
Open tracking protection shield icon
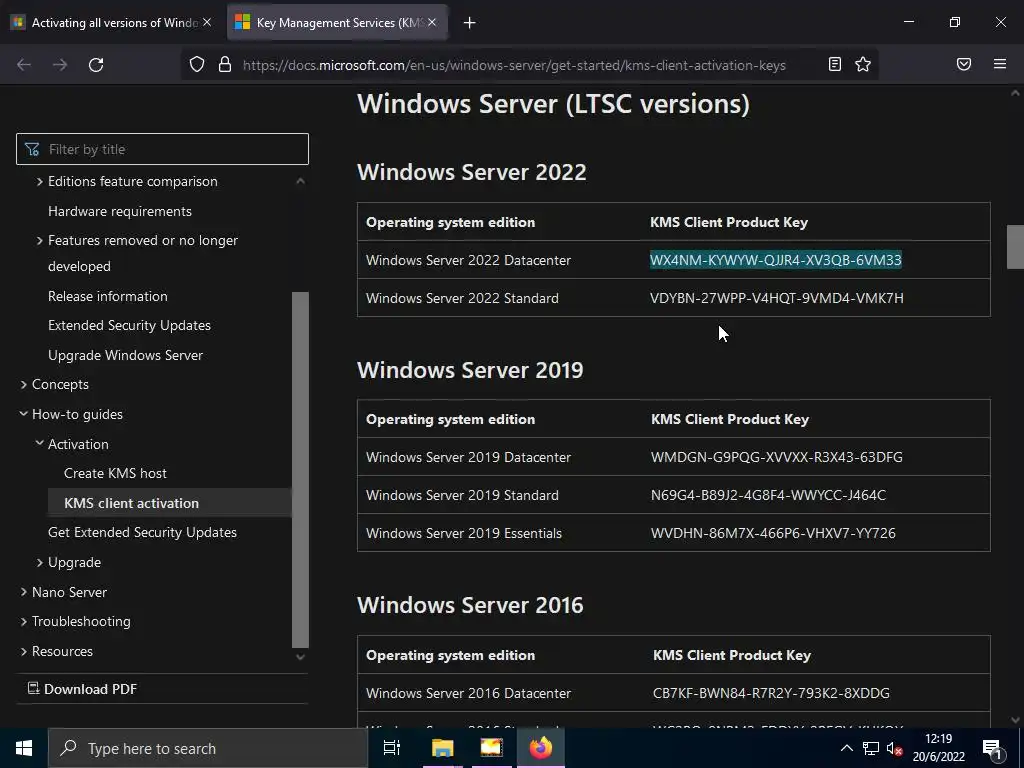pos(197,65)
